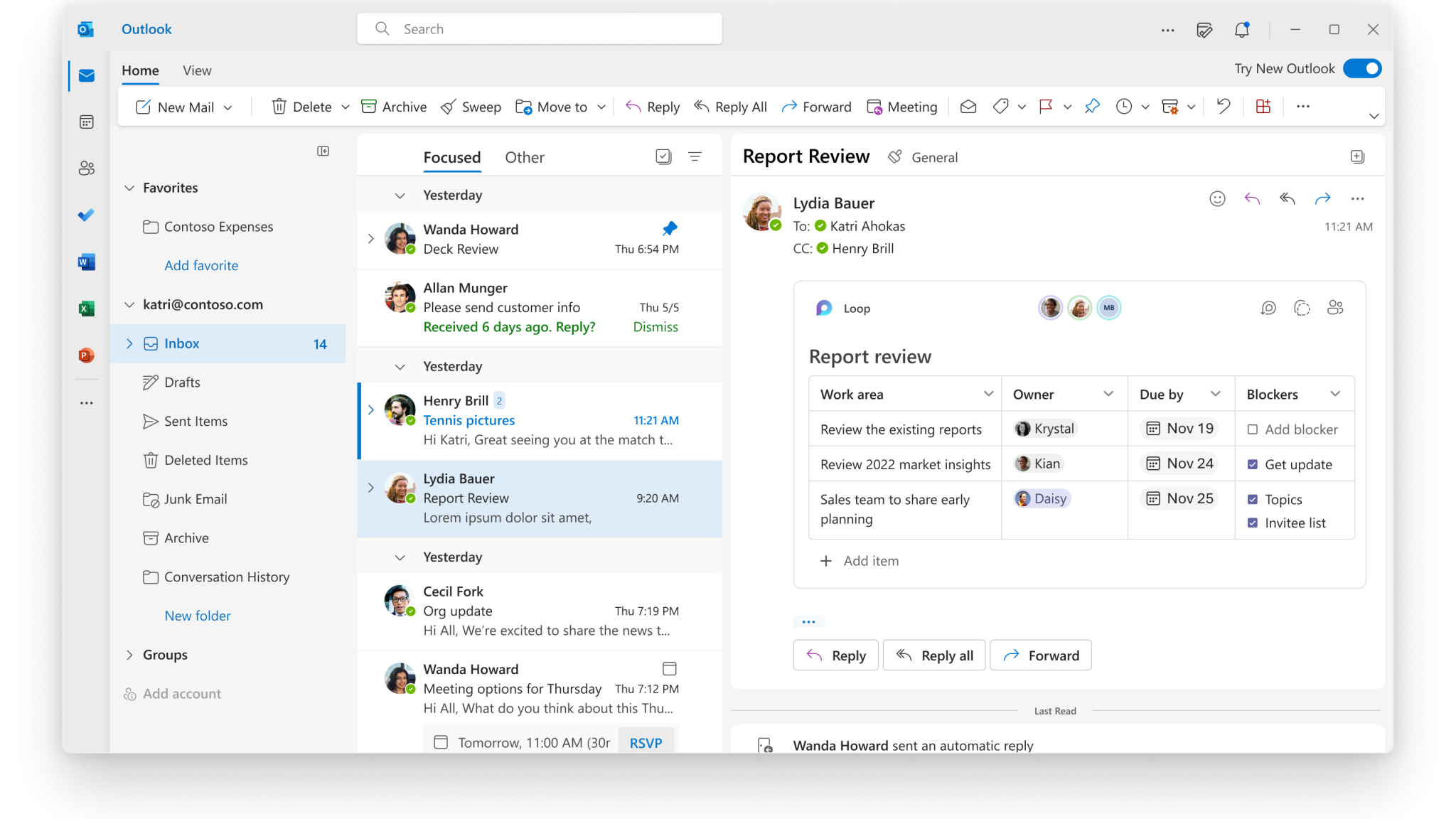
Task: Click the Nov 19 due date chip
Action: point(1179,429)
